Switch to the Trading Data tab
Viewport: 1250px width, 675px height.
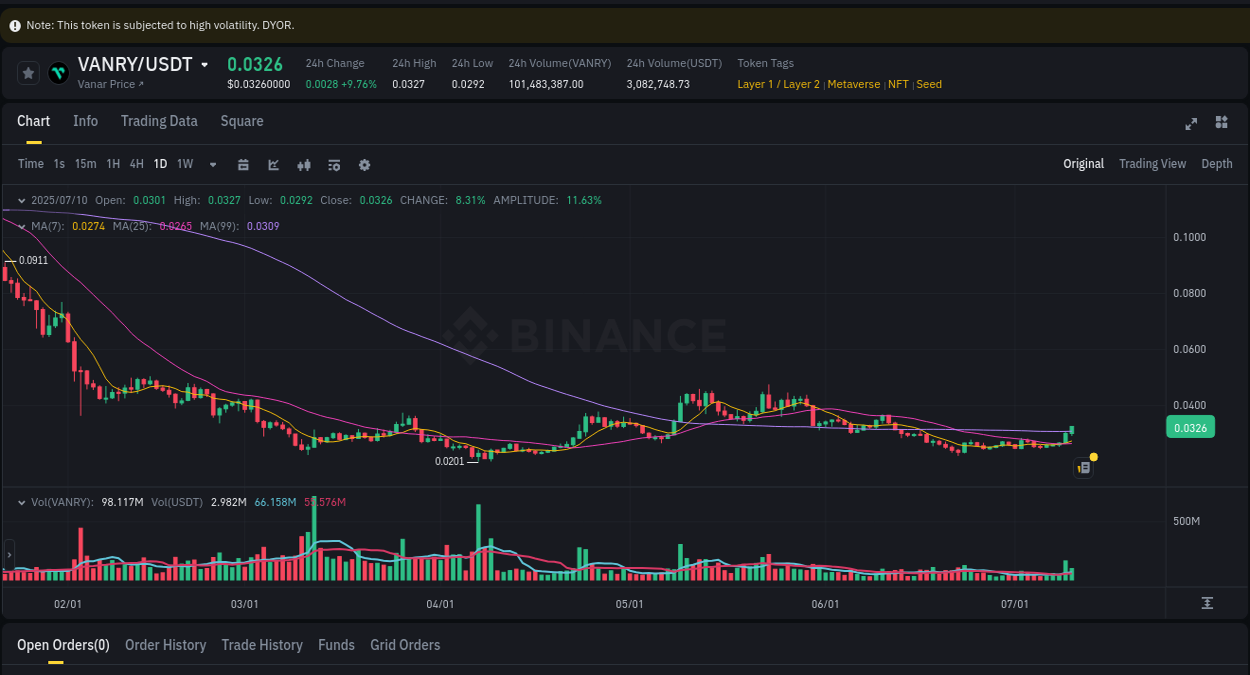(x=159, y=121)
